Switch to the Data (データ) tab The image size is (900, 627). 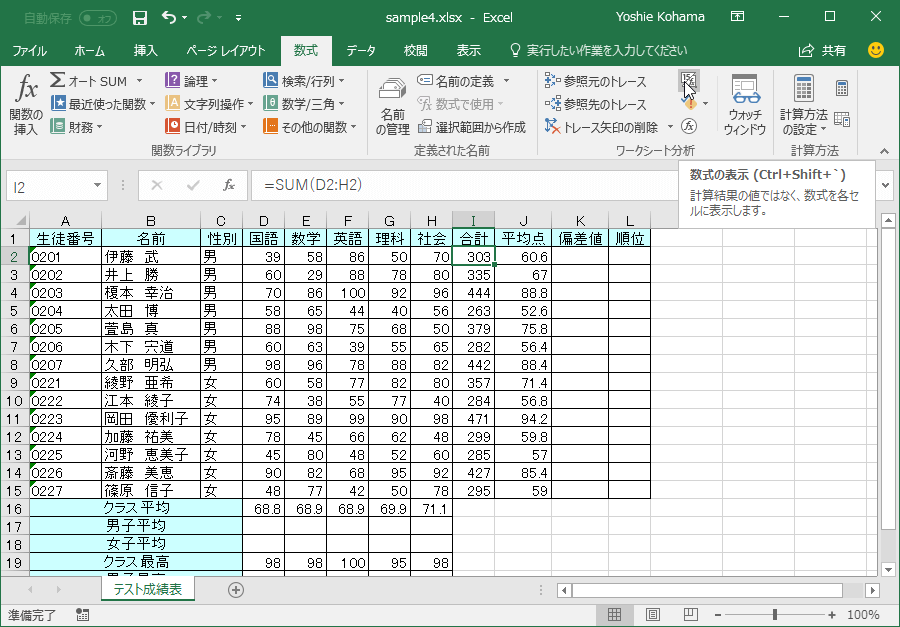point(361,51)
